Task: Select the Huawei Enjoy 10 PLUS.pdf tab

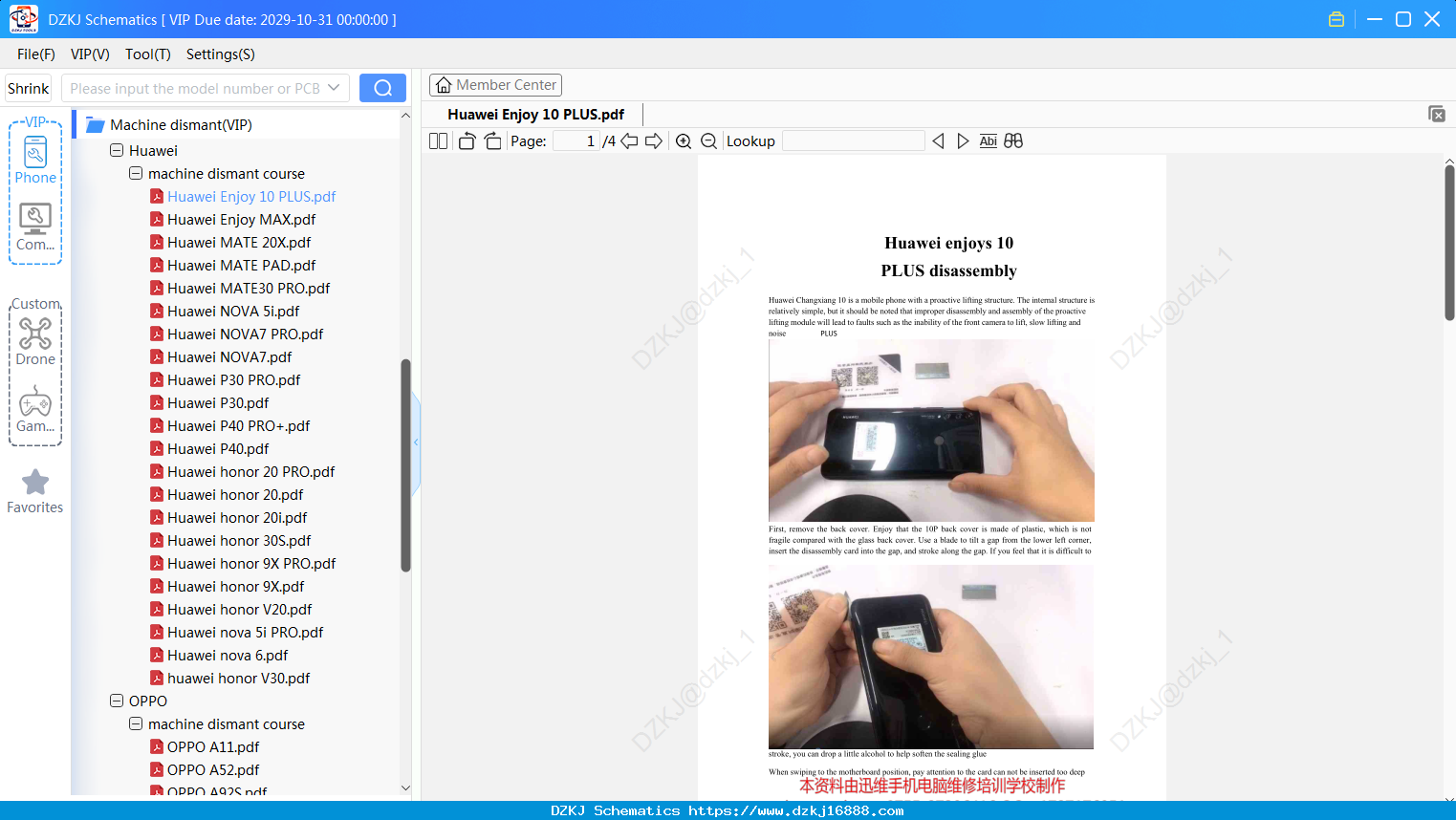Action: tap(535, 115)
